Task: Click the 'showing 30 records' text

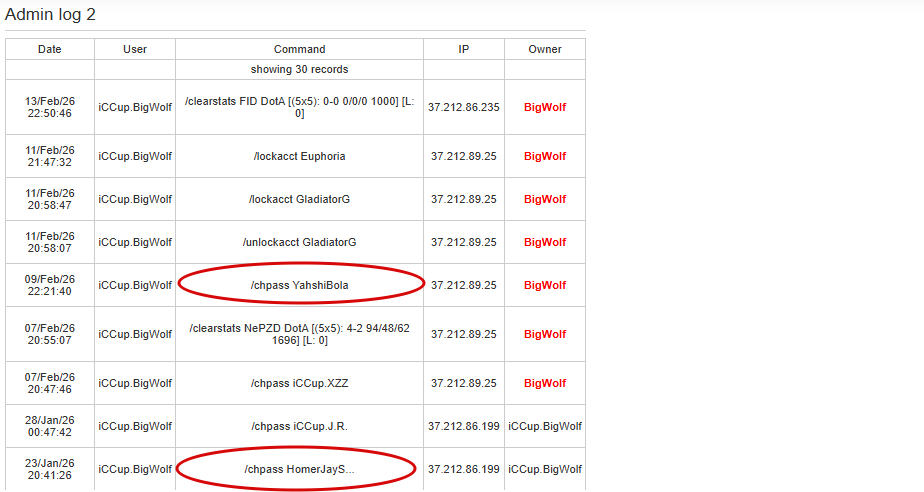Action: tap(299, 70)
